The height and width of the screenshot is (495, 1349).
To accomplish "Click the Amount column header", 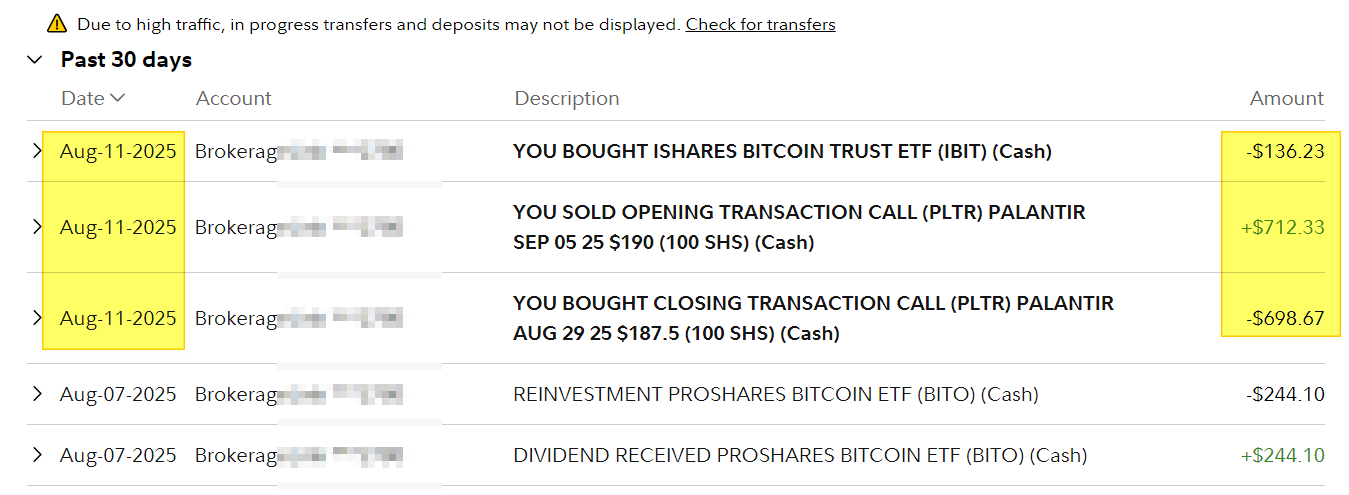I will [1286, 98].
